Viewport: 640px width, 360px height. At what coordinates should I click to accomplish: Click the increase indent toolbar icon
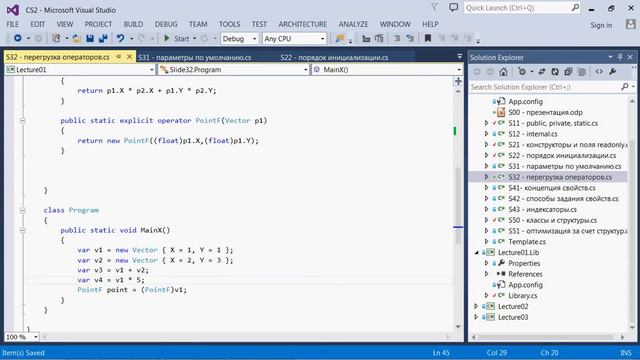pos(379,38)
